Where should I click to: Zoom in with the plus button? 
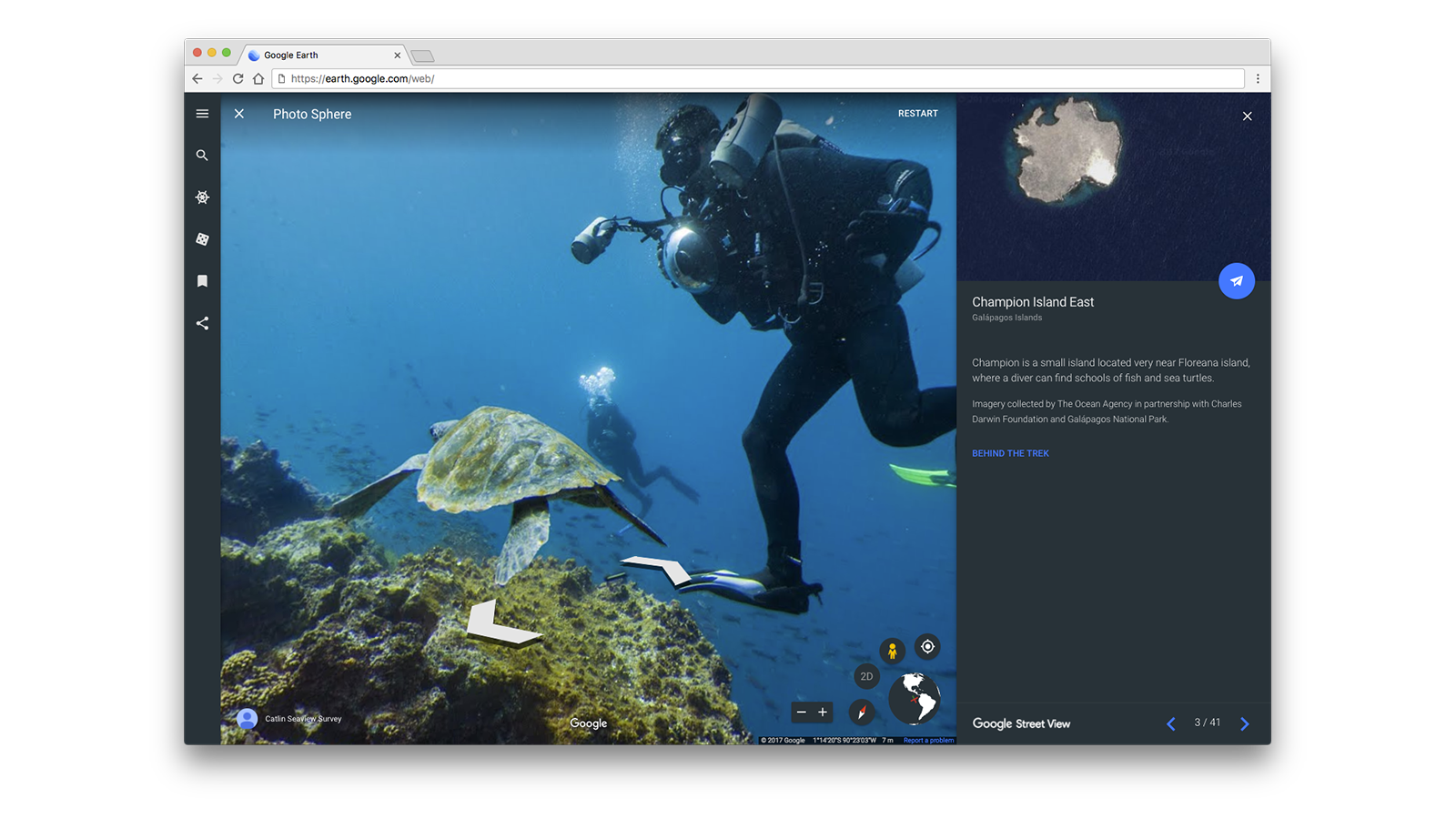tap(823, 713)
